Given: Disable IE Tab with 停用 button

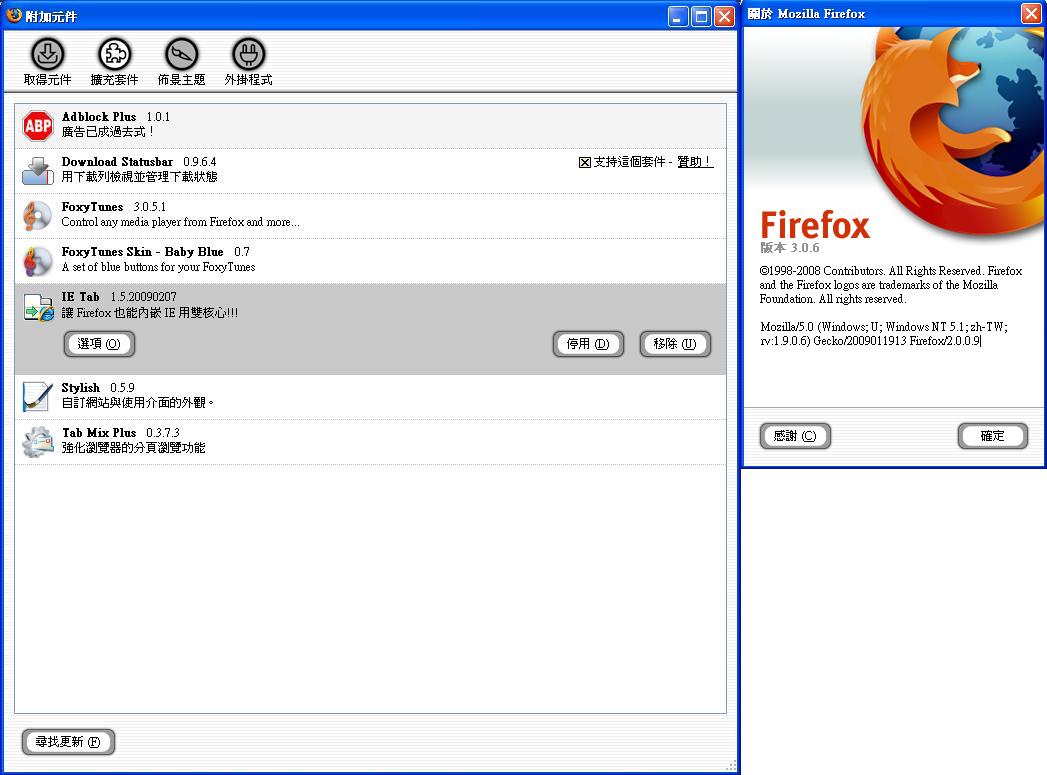Looking at the screenshot, I should [x=588, y=344].
